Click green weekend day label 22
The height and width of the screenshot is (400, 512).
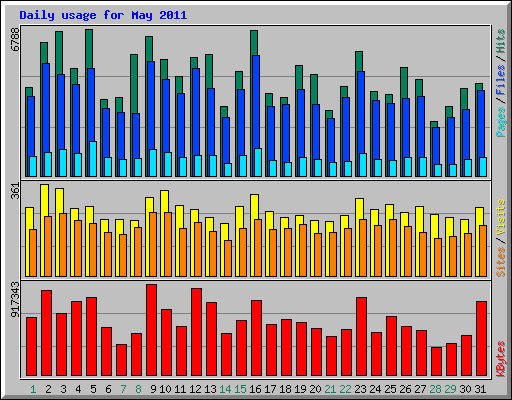click(345, 389)
